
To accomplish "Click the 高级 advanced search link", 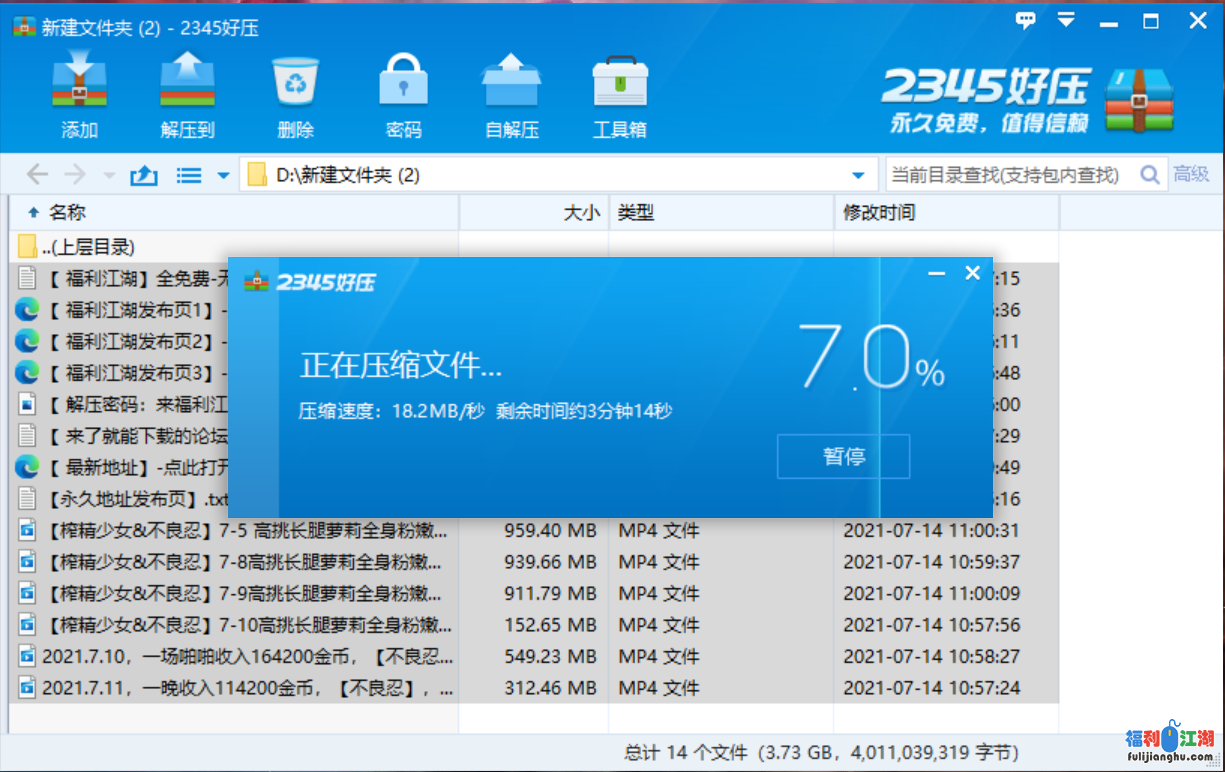I will [x=1191, y=175].
